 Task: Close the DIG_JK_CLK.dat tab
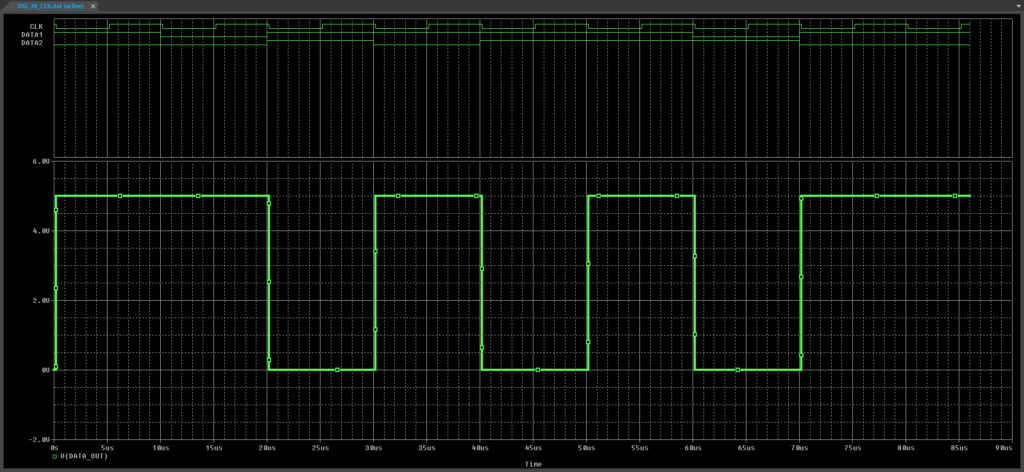(x=93, y=5)
